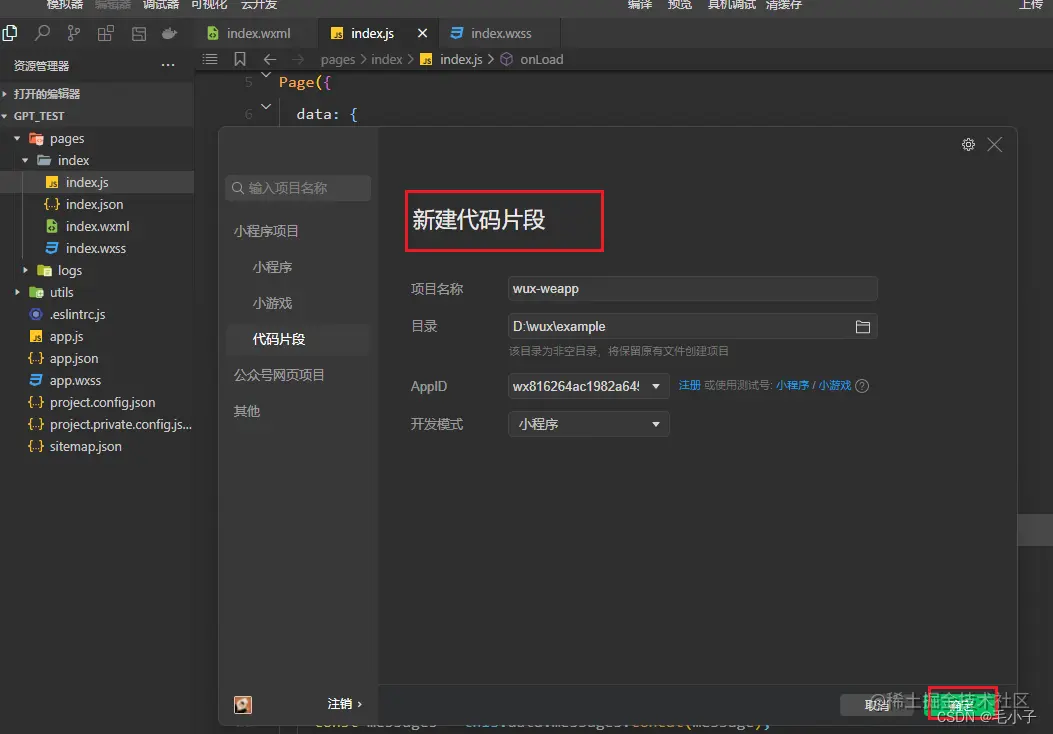
Task: Click the help question mark beside test account links
Action: click(861, 386)
